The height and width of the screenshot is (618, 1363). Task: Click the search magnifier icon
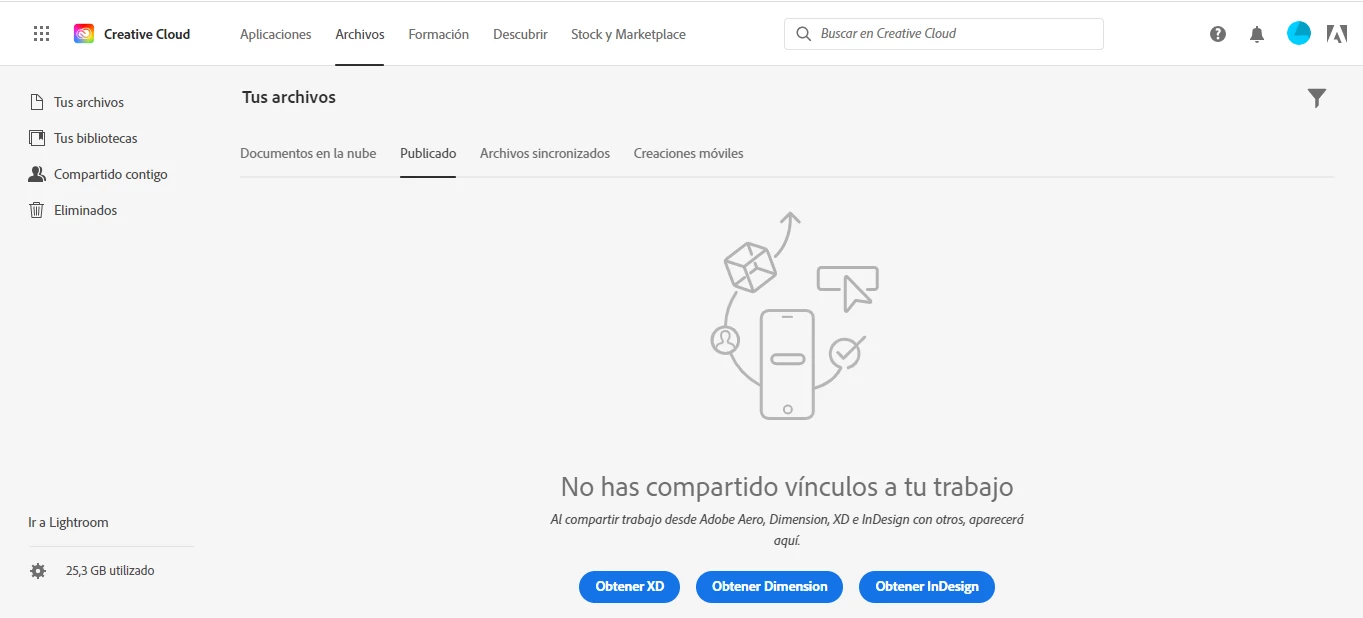pos(803,34)
